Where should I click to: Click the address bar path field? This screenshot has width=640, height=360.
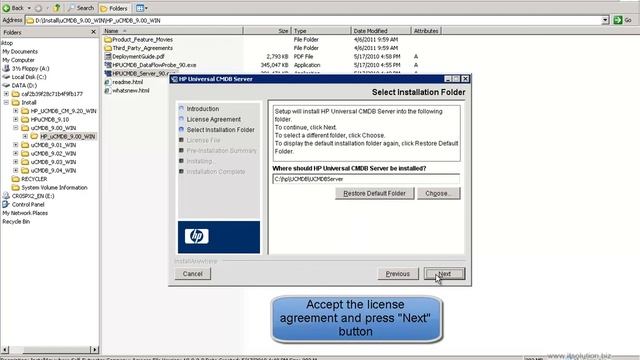(314, 20)
